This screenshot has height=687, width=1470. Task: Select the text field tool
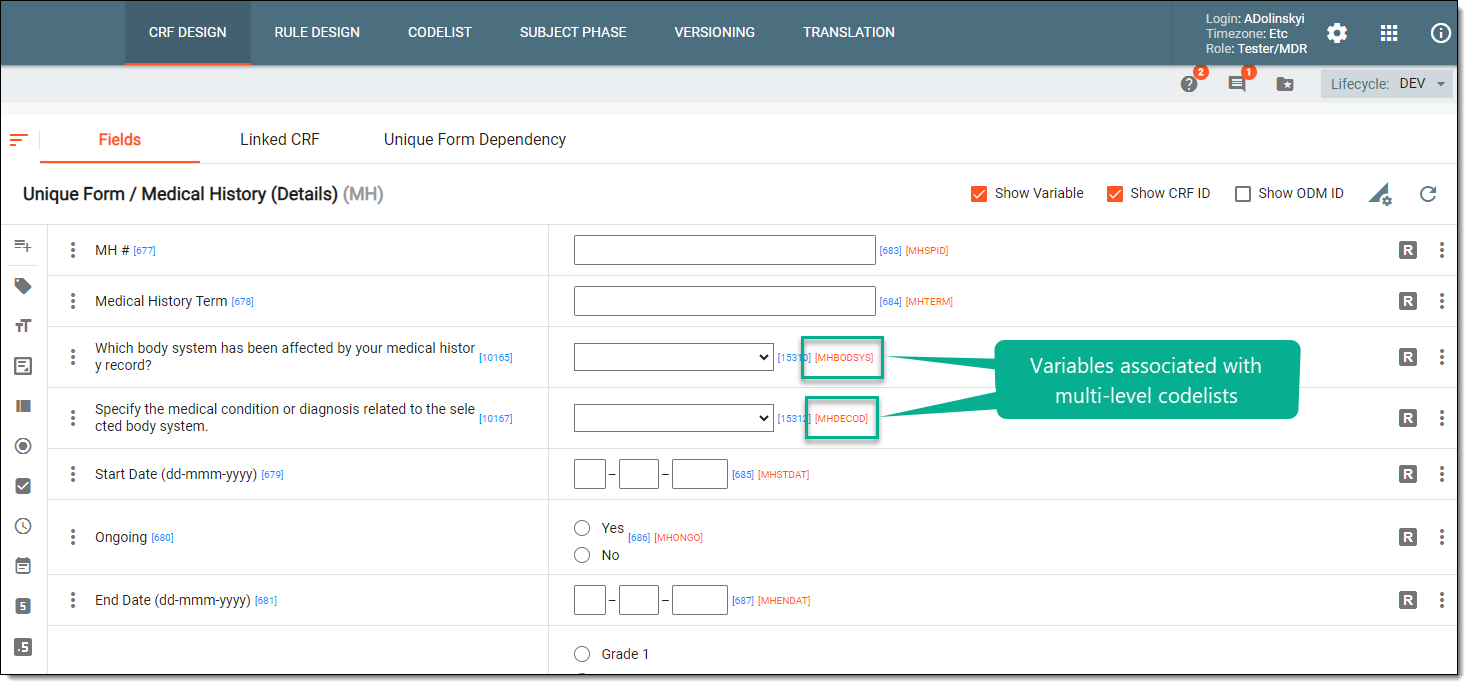tap(23, 326)
